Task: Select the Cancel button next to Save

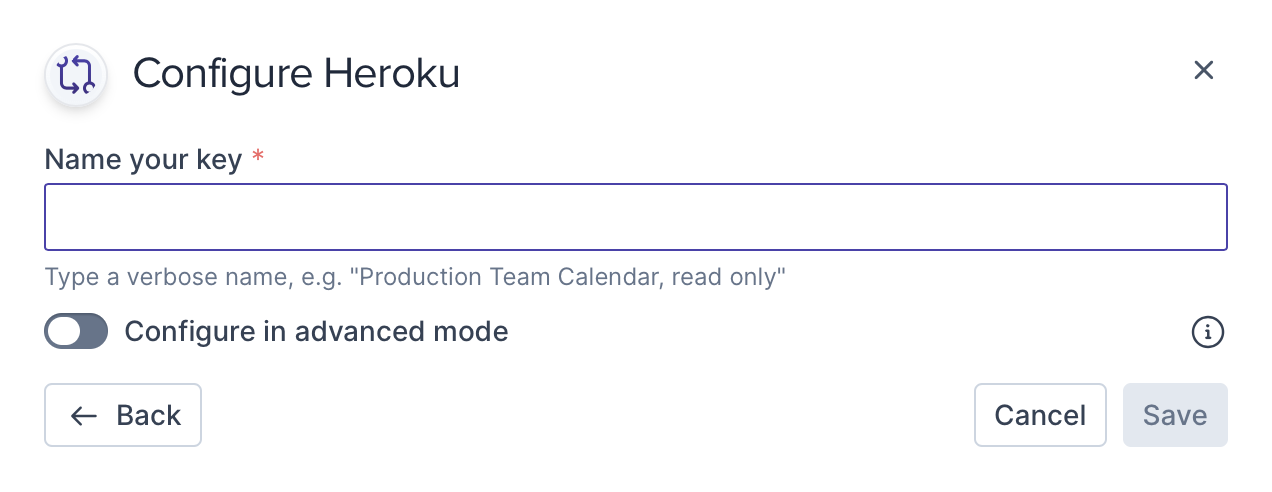Action: coord(1040,415)
